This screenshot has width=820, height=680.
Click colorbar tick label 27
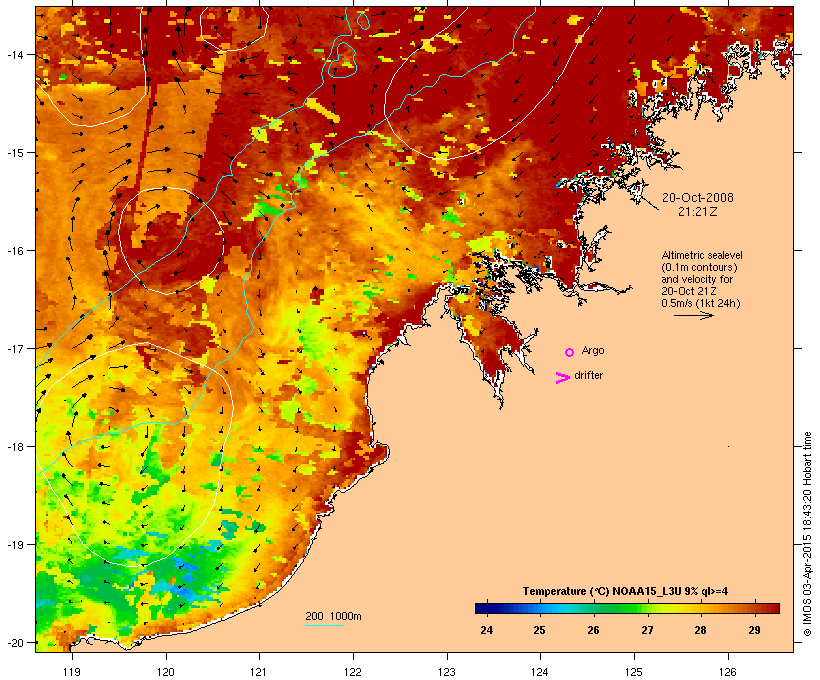click(x=647, y=630)
